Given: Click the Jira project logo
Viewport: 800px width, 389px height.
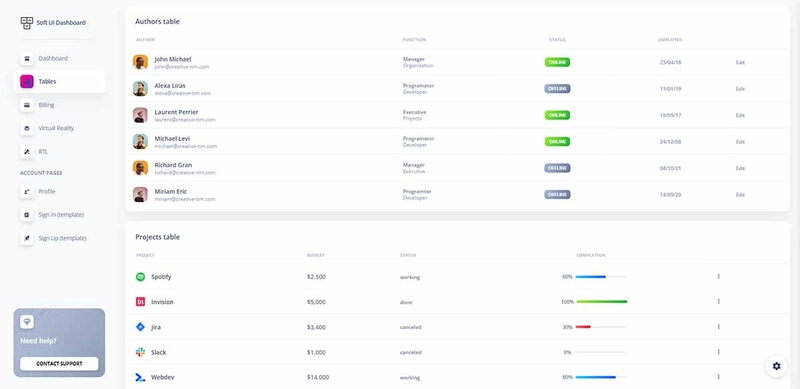Looking at the screenshot, I should tap(140, 327).
